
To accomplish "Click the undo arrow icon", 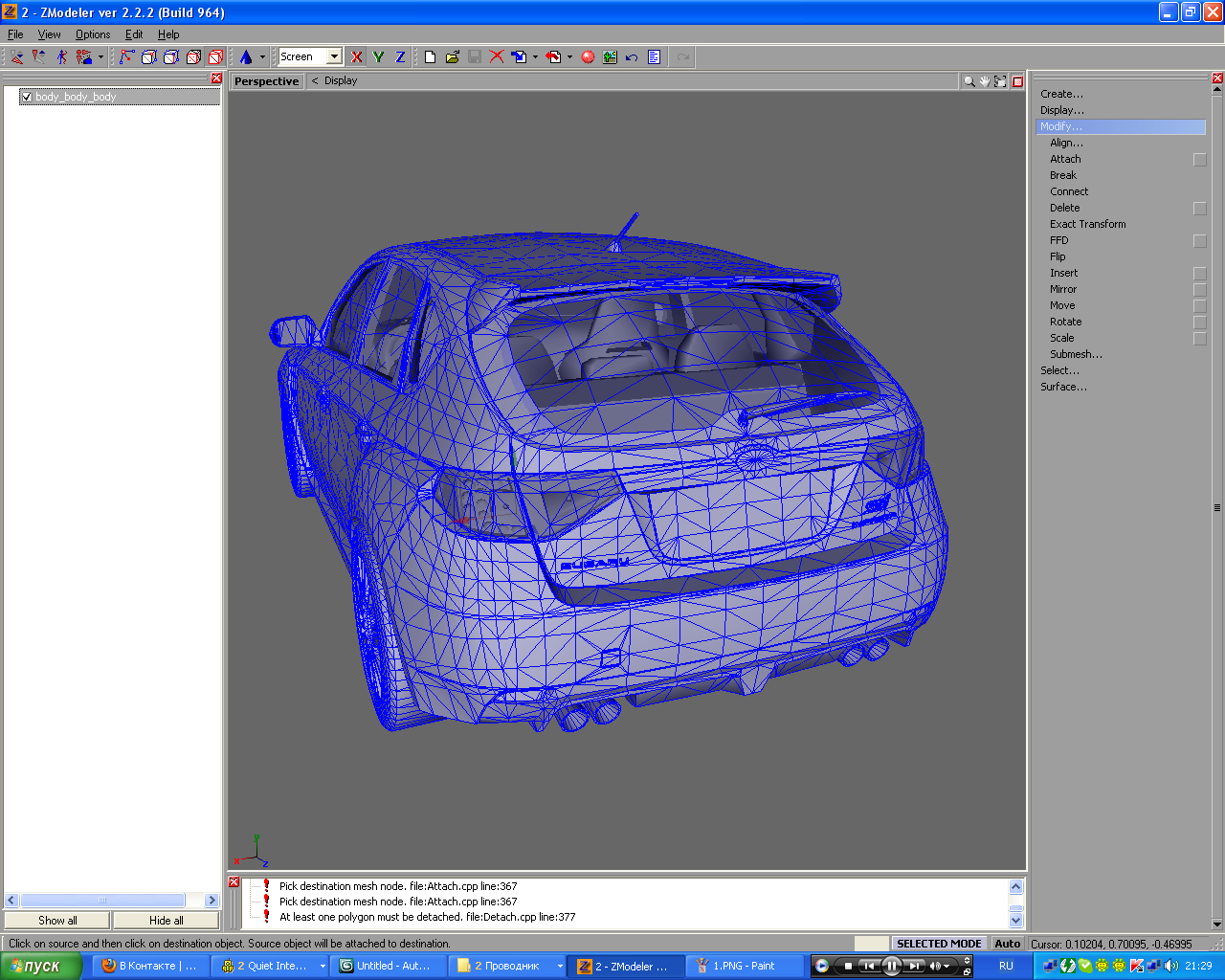I will pos(632,57).
